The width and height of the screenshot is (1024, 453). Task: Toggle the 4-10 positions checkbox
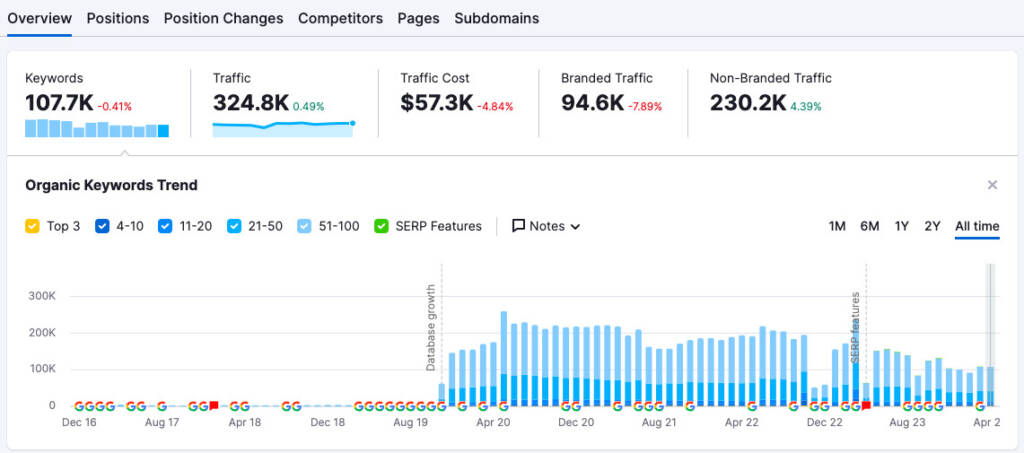click(102, 226)
